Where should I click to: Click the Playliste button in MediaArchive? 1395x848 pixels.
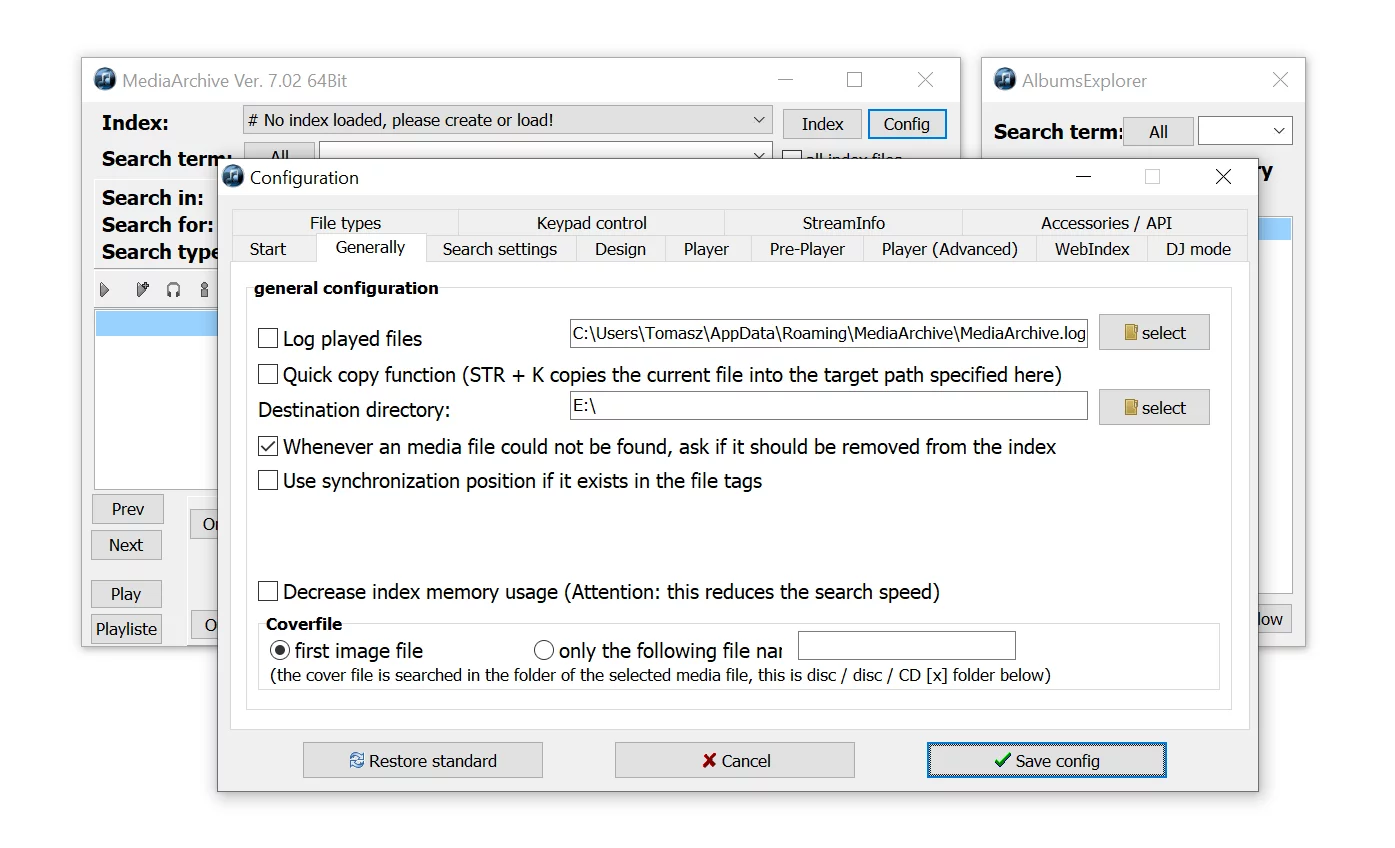(x=126, y=629)
